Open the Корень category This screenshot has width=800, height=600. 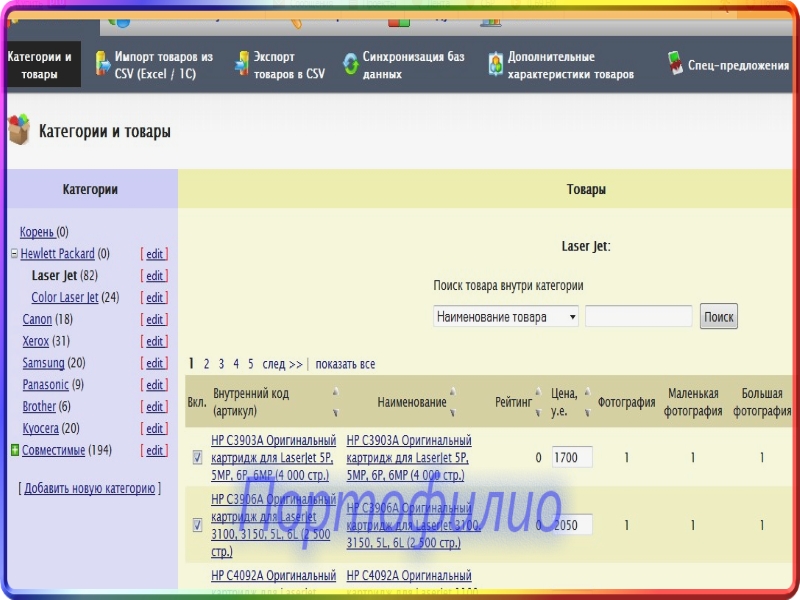coord(37,232)
